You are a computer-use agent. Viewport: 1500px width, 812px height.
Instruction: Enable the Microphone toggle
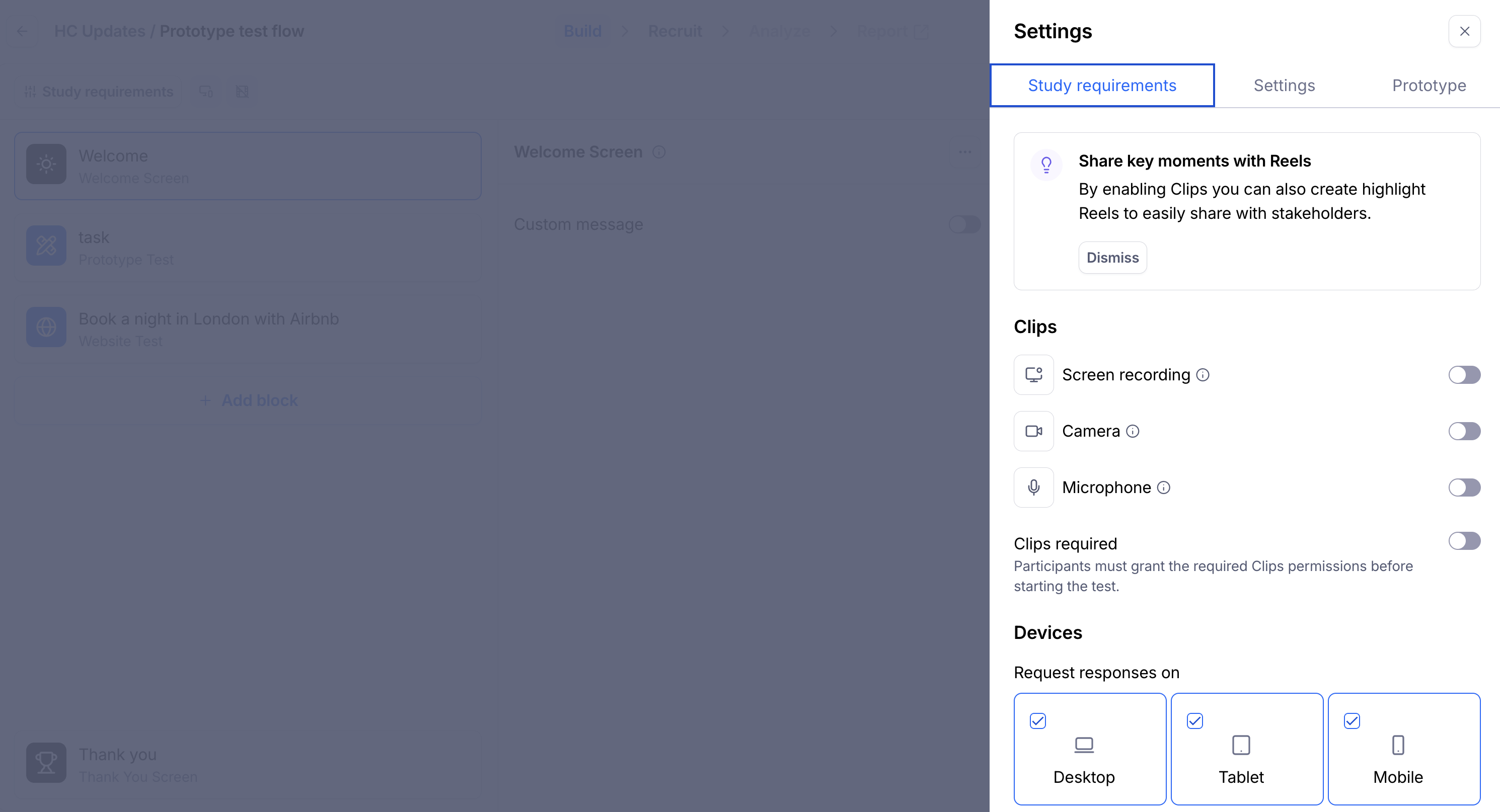[1464, 487]
